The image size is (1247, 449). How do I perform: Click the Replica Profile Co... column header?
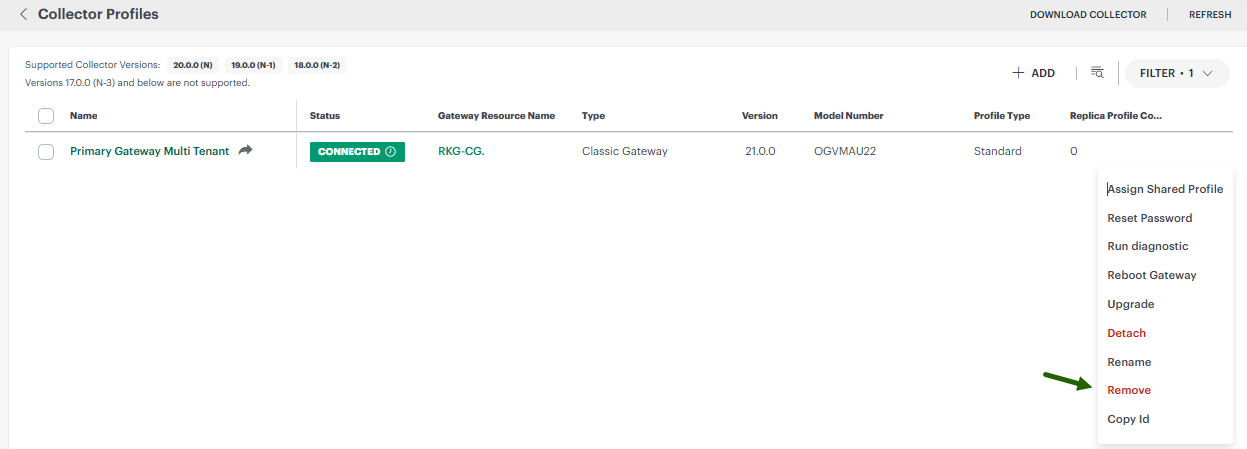click(x=1116, y=116)
